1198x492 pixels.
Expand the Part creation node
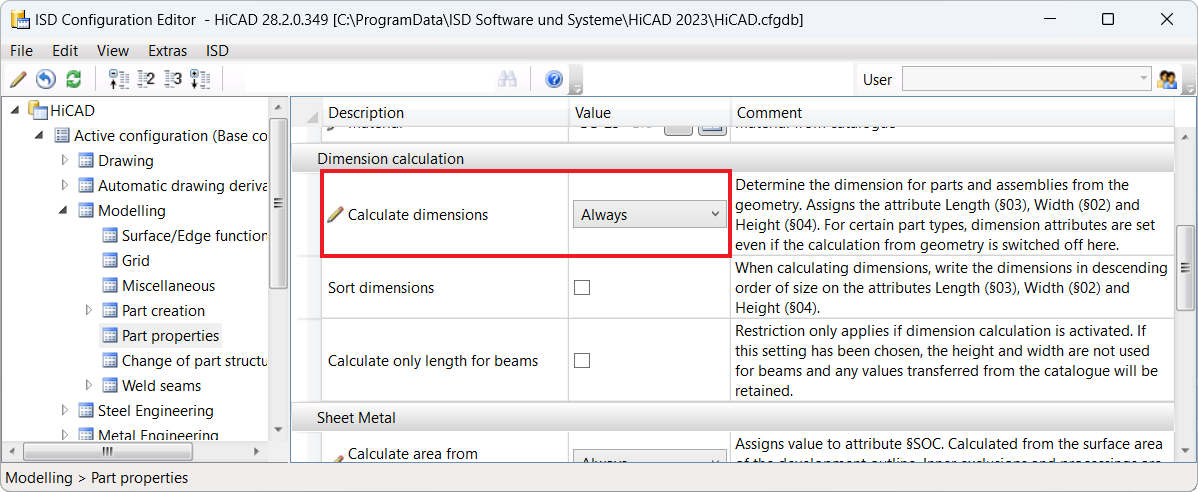(88, 310)
